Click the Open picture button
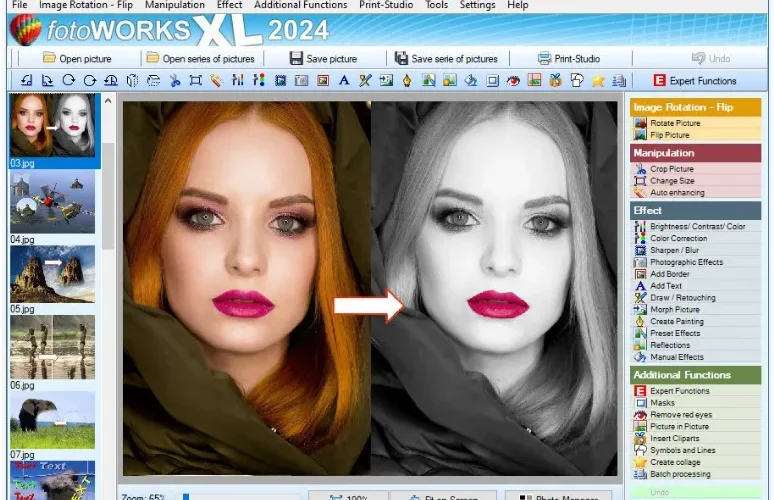This screenshot has height=500, width=774. (77, 59)
